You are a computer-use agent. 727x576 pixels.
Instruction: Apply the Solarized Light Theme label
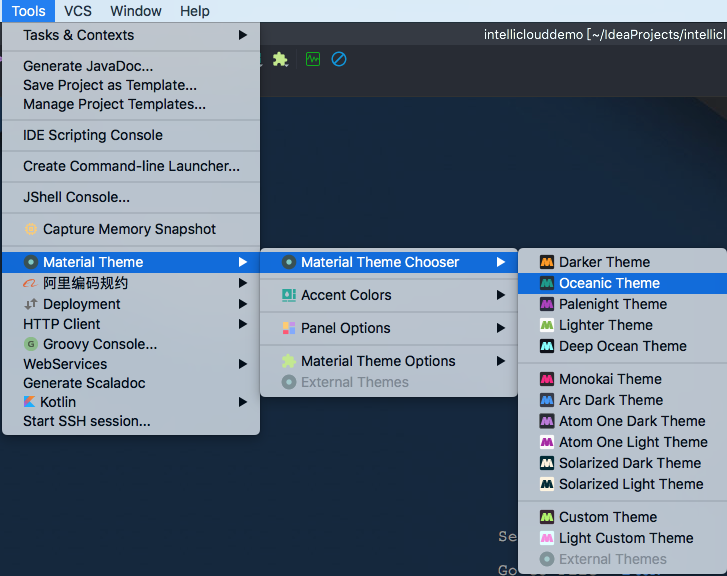(x=631, y=484)
